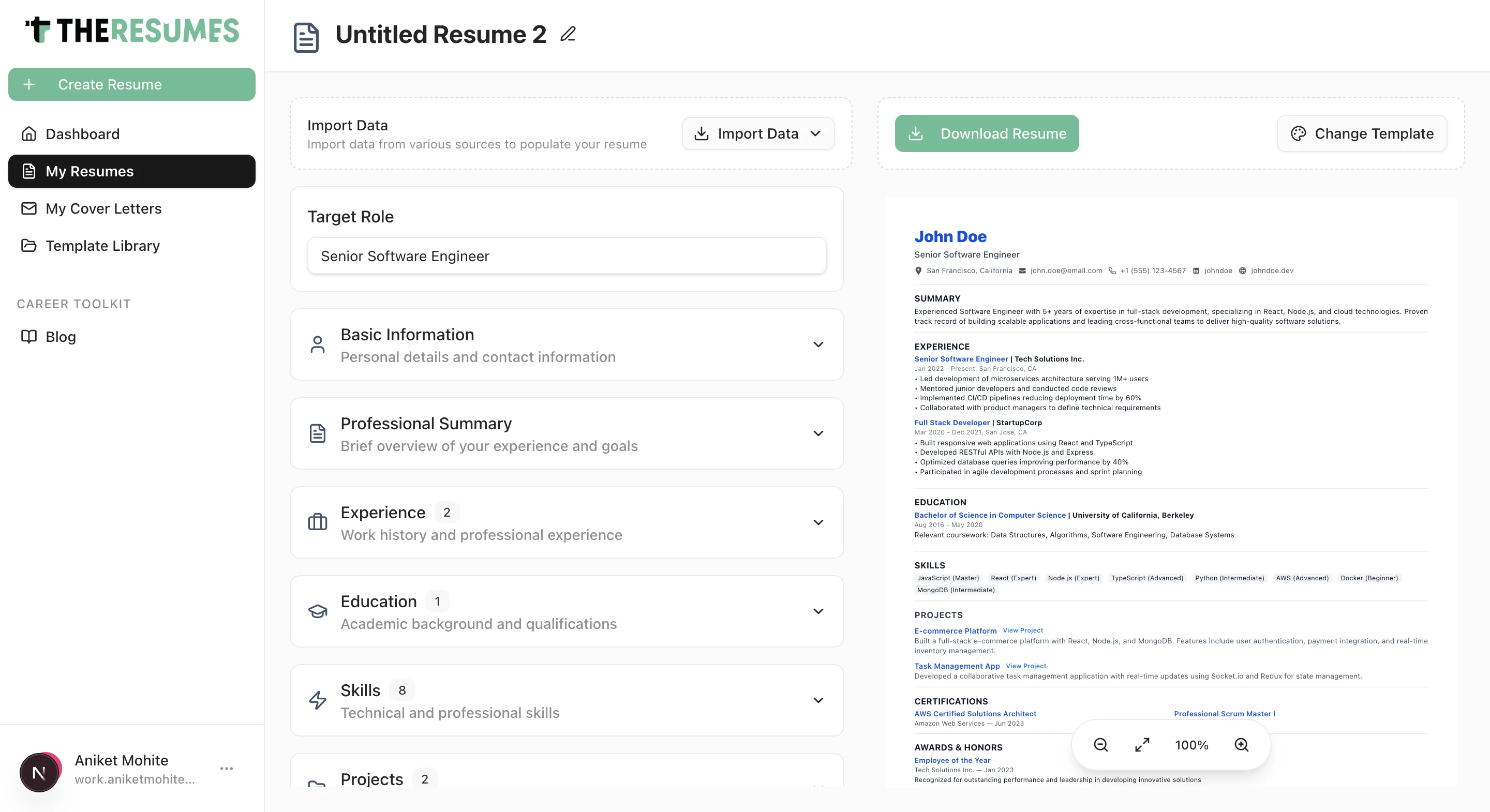Expand the Experience section
The height and width of the screenshot is (812, 1490).
[818, 522]
